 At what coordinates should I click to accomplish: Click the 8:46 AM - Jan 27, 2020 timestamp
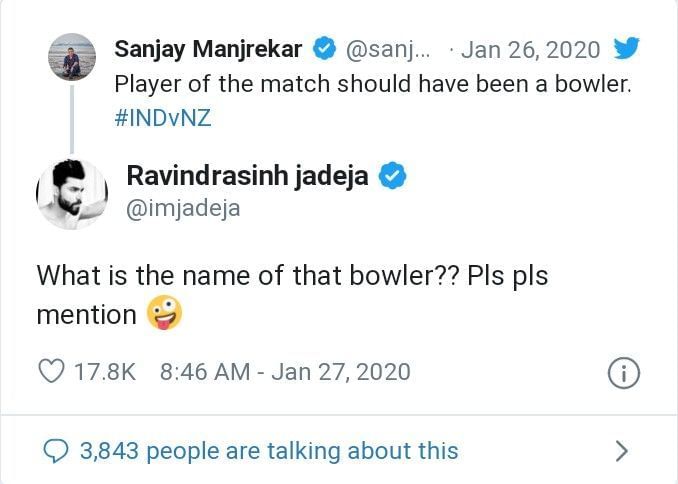[285, 372]
